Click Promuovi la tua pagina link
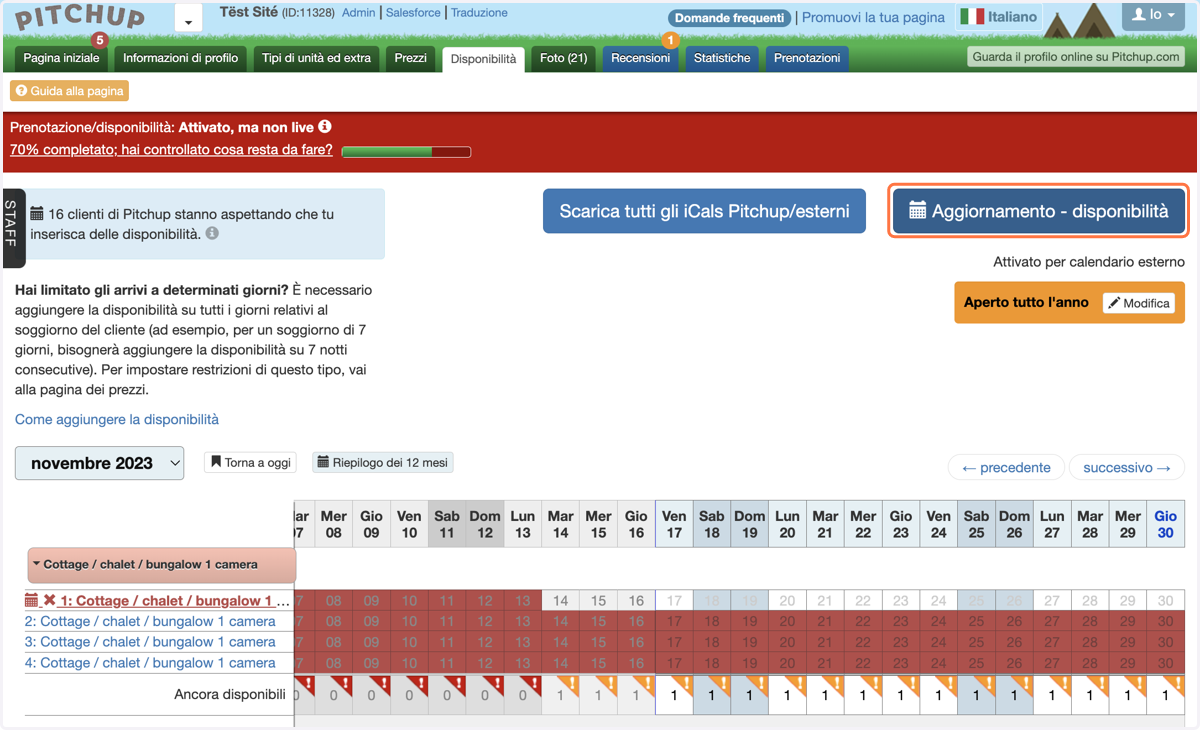The height and width of the screenshot is (730, 1200). click(873, 17)
